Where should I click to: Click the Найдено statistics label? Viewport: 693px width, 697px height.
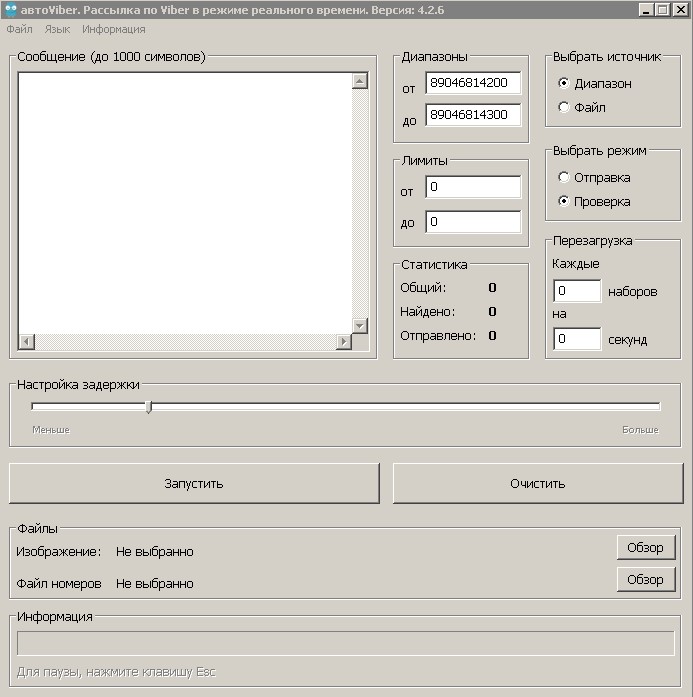click(428, 312)
